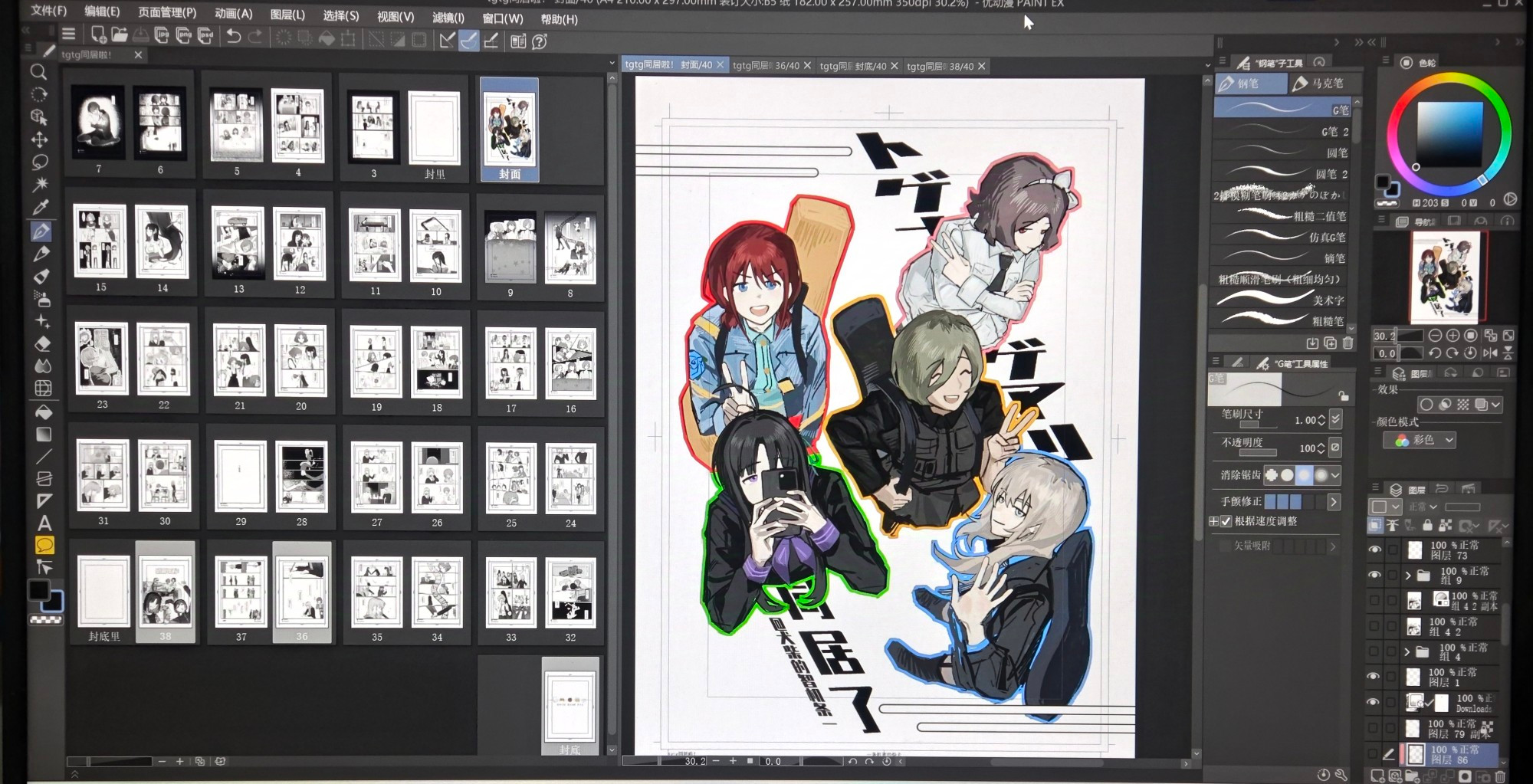Export as PSD icon
The height and width of the screenshot is (784, 1533).
point(205,35)
